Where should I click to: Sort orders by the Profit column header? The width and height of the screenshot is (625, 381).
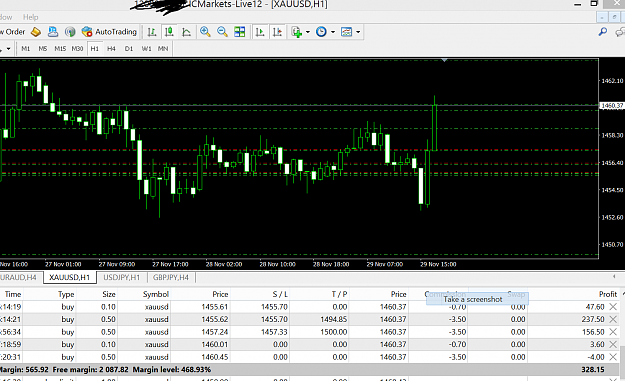coord(608,294)
